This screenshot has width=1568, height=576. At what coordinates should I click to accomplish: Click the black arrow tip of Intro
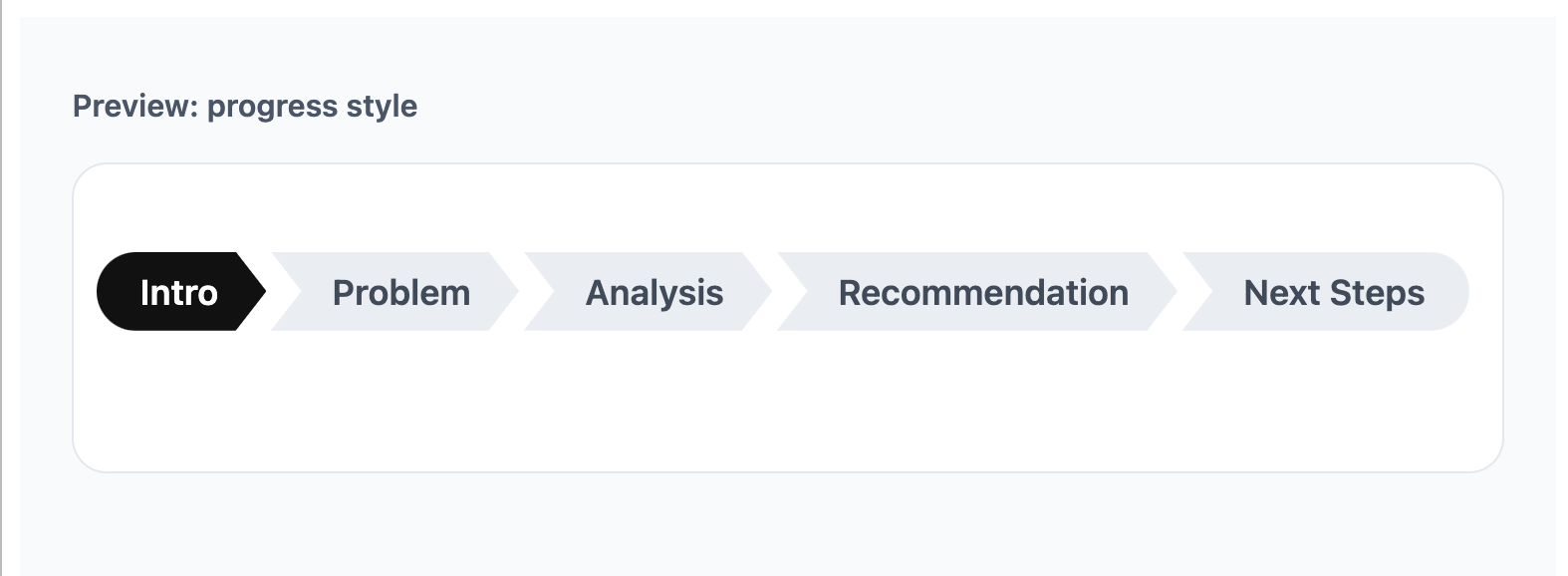251,291
